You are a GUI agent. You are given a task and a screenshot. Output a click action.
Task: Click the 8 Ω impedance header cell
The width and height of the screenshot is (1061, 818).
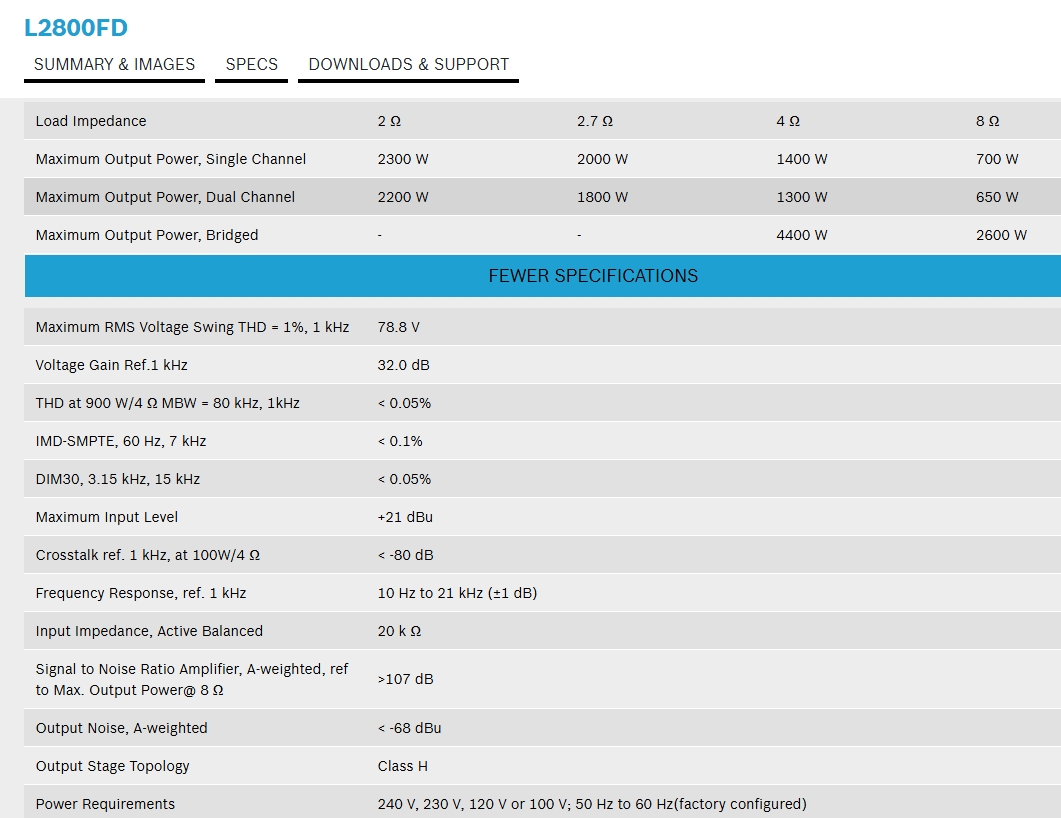987,121
